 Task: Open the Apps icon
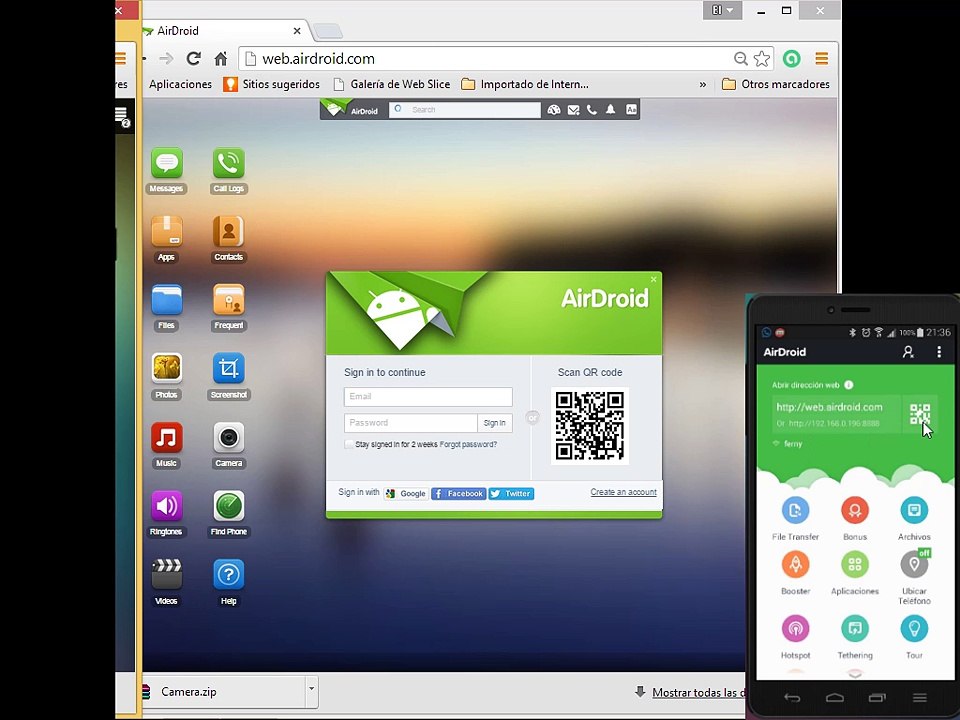[167, 232]
